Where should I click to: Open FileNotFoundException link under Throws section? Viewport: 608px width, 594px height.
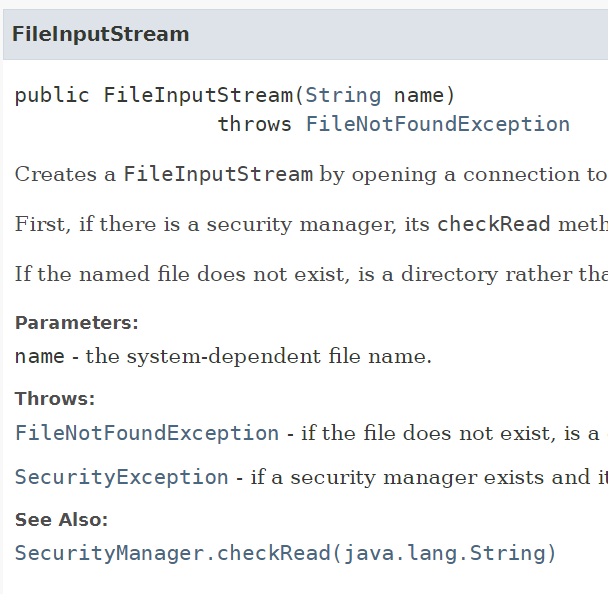click(147, 433)
